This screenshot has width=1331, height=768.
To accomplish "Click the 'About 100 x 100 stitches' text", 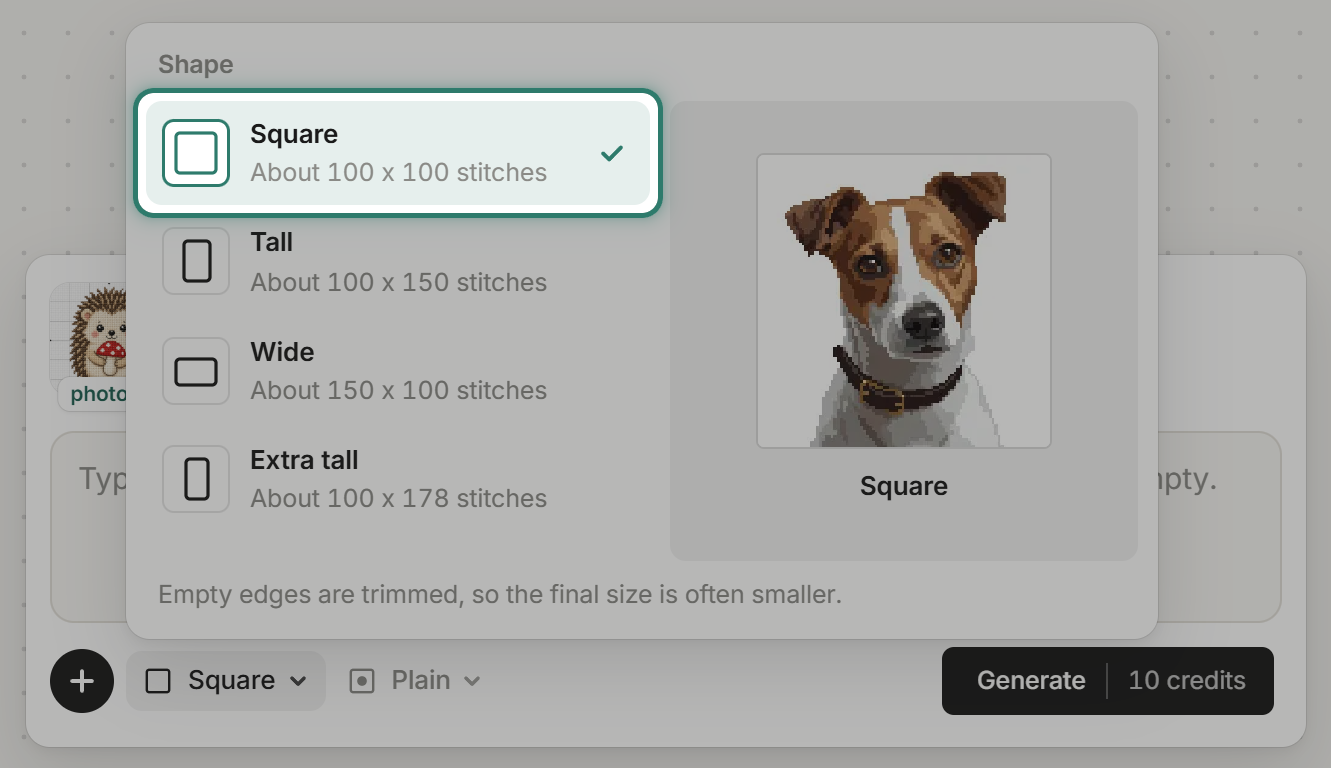I will click(399, 172).
